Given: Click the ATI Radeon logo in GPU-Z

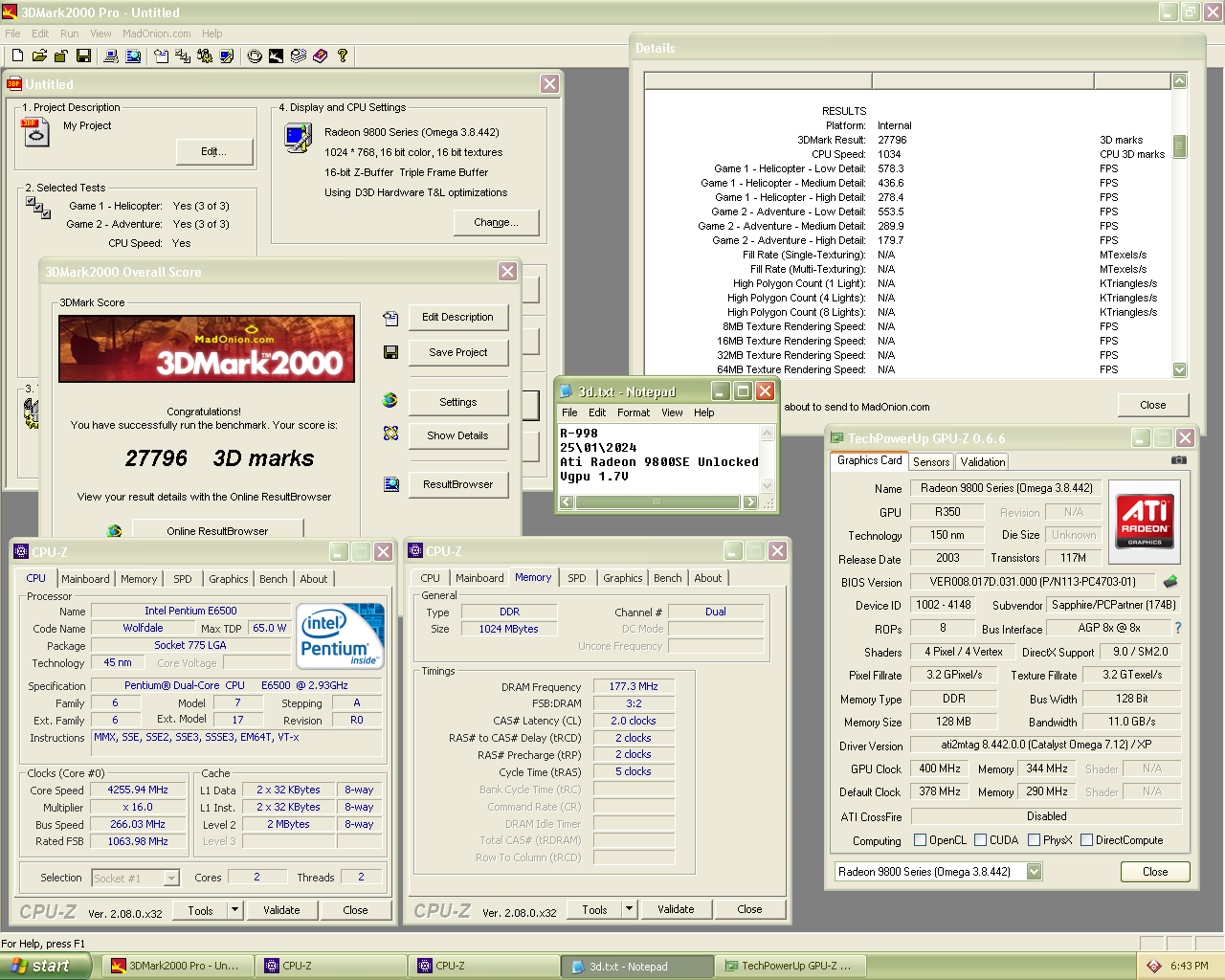Looking at the screenshot, I should (1145, 523).
